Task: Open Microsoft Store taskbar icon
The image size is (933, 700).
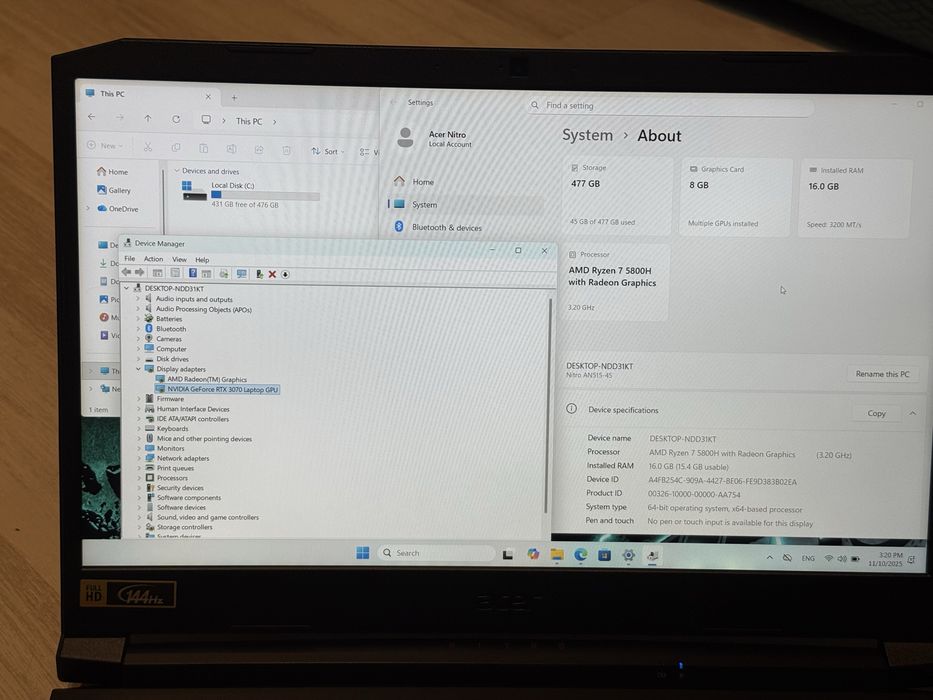Action: pos(605,555)
